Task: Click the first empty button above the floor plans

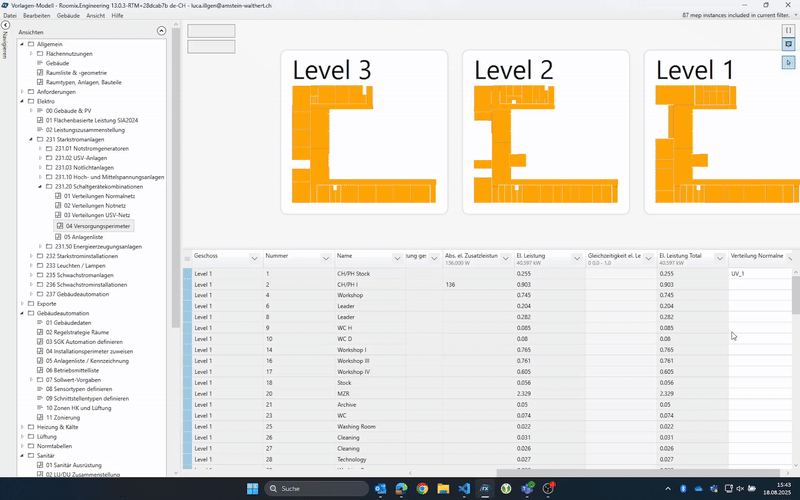Action: 211,30
